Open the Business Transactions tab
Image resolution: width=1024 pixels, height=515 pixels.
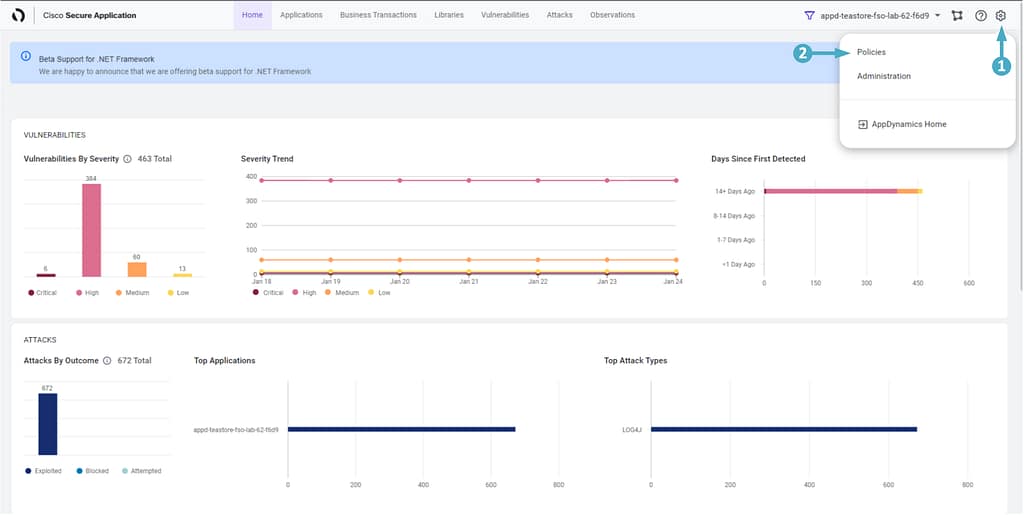[x=378, y=16]
